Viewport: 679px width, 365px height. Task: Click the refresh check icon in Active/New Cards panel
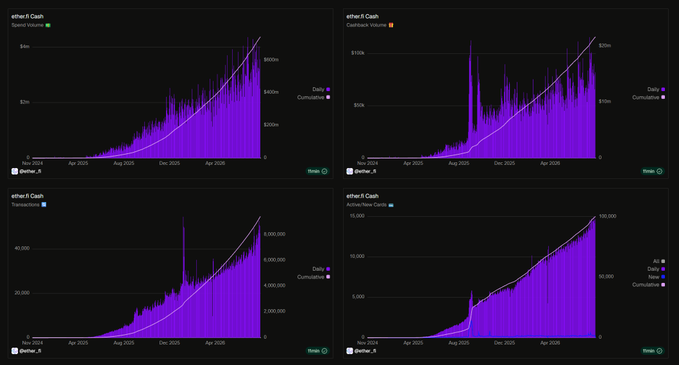click(x=660, y=351)
